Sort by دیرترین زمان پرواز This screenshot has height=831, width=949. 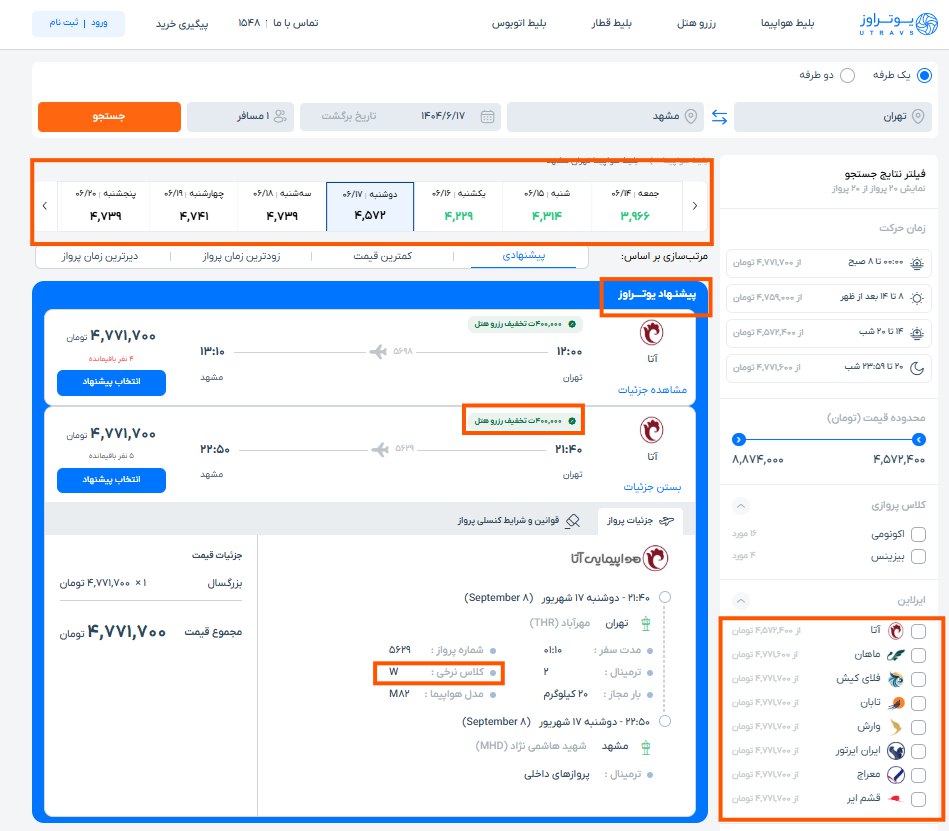pos(100,257)
